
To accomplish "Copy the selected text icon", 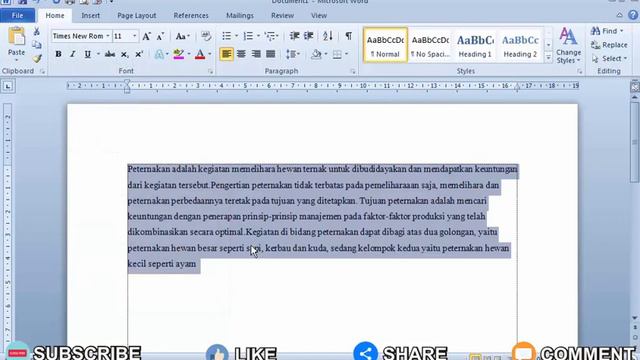I will [37, 45].
